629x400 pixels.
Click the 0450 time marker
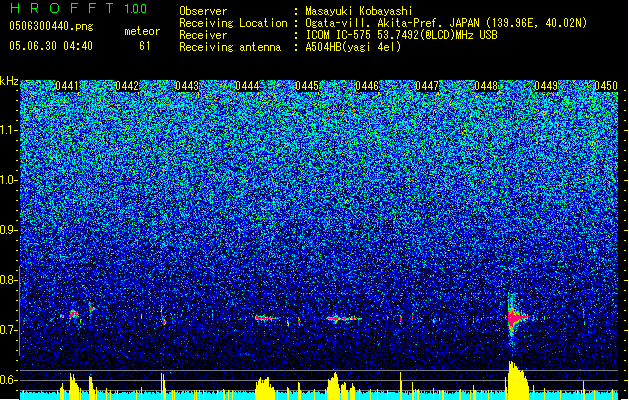606,86
